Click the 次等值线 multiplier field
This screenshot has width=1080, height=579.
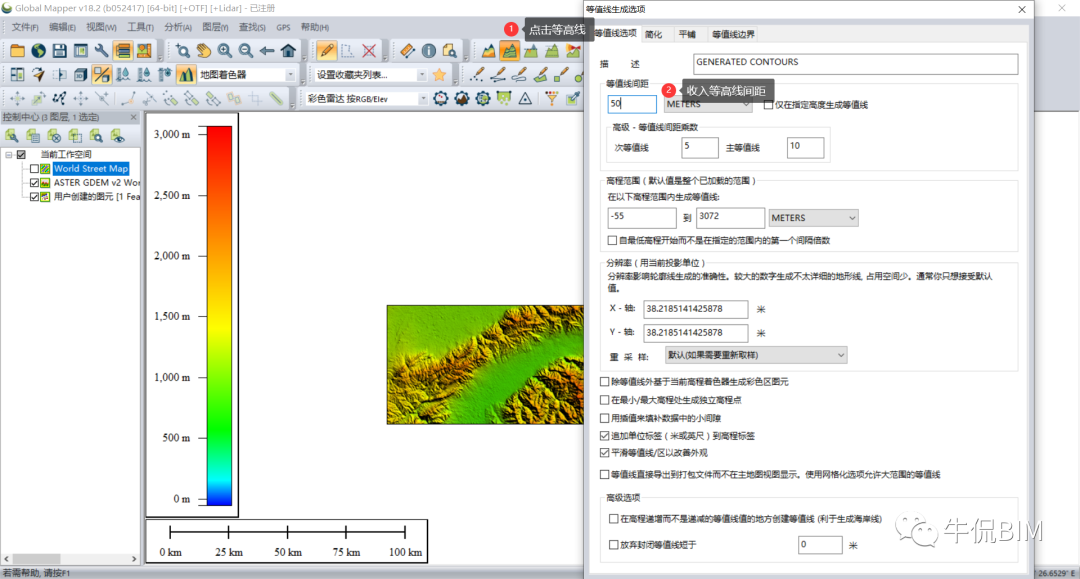point(700,147)
